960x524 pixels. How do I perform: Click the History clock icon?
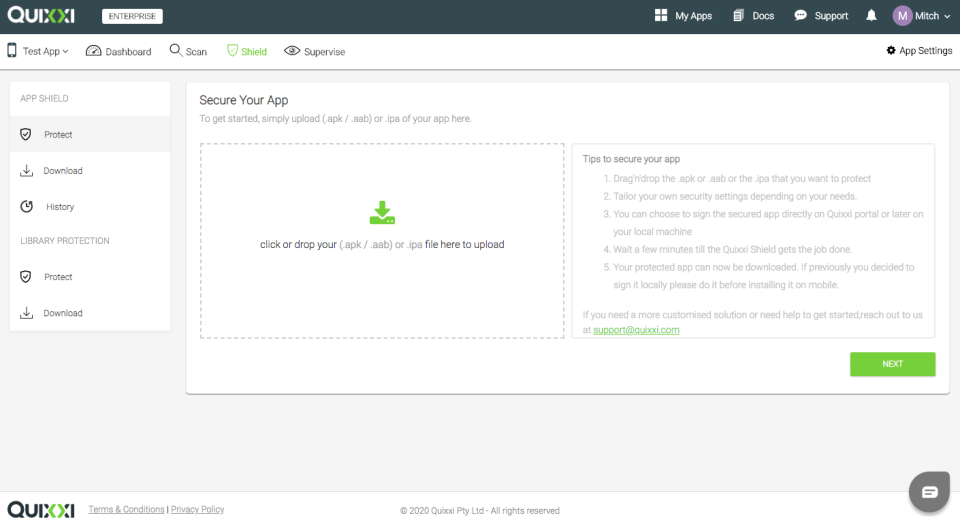[x=26, y=206]
